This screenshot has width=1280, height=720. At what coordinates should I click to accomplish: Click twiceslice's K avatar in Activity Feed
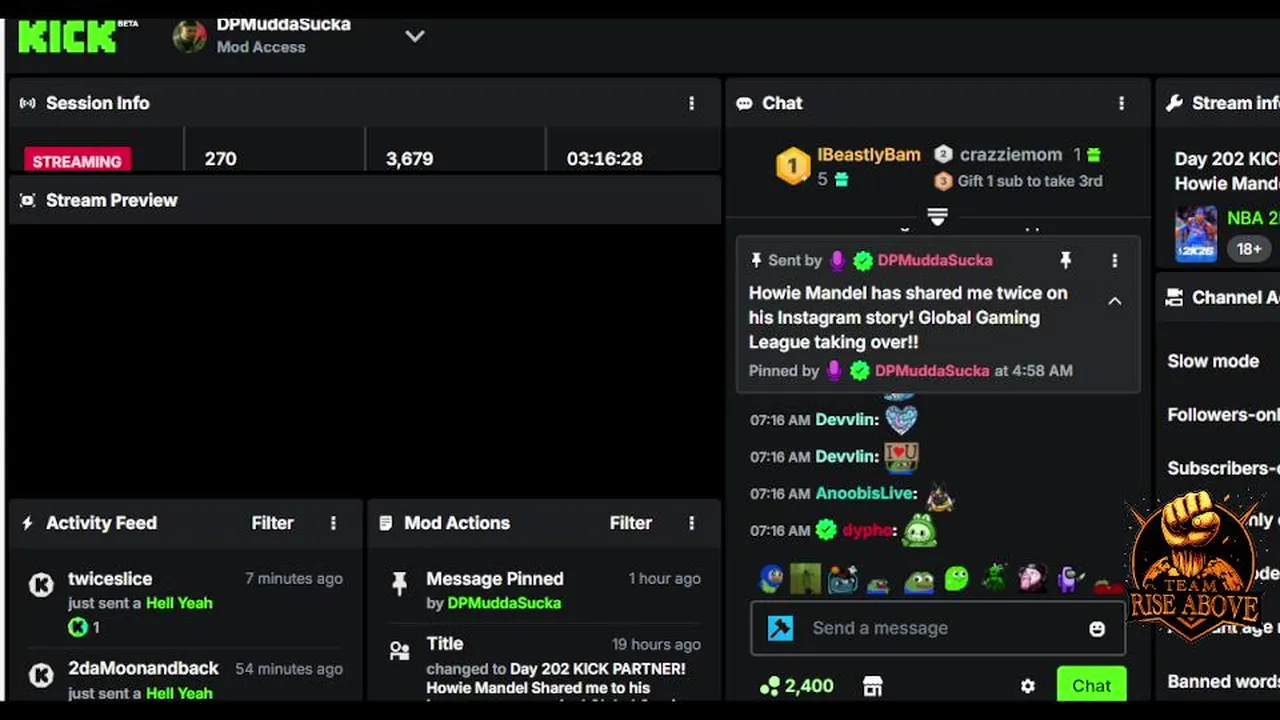tap(41, 585)
